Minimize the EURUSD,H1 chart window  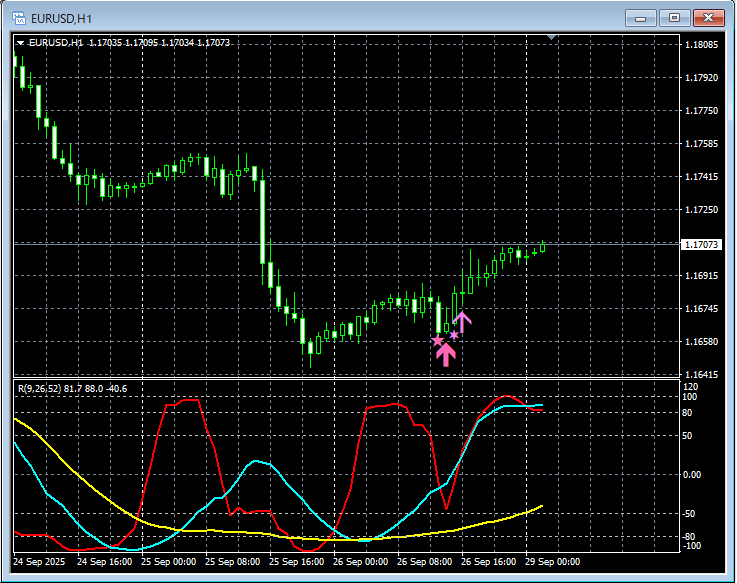(641, 17)
